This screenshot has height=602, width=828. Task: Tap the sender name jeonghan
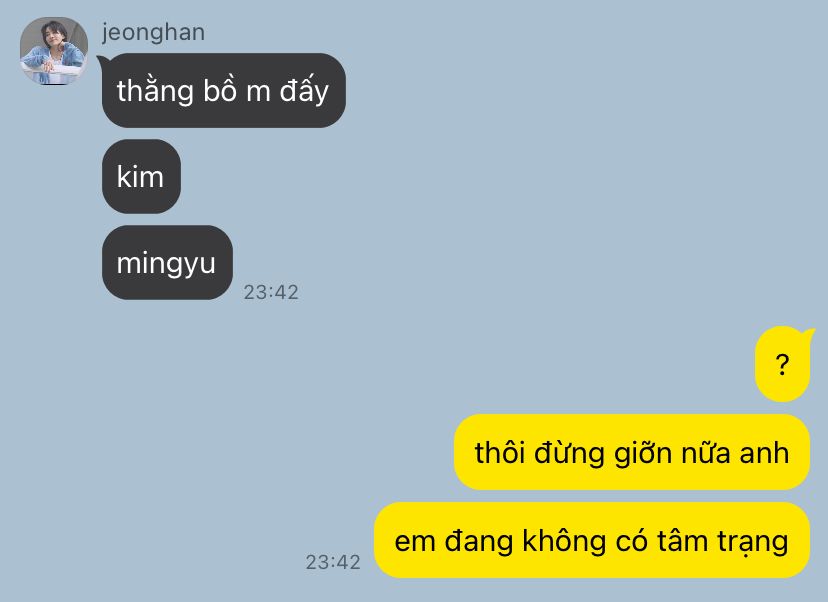click(153, 33)
